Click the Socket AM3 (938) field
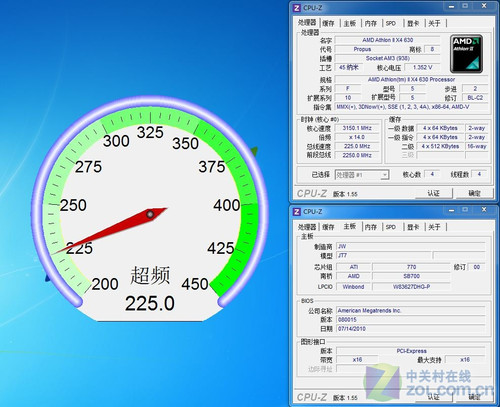Image resolution: width=500 pixels, height=407 pixels. coord(387,58)
